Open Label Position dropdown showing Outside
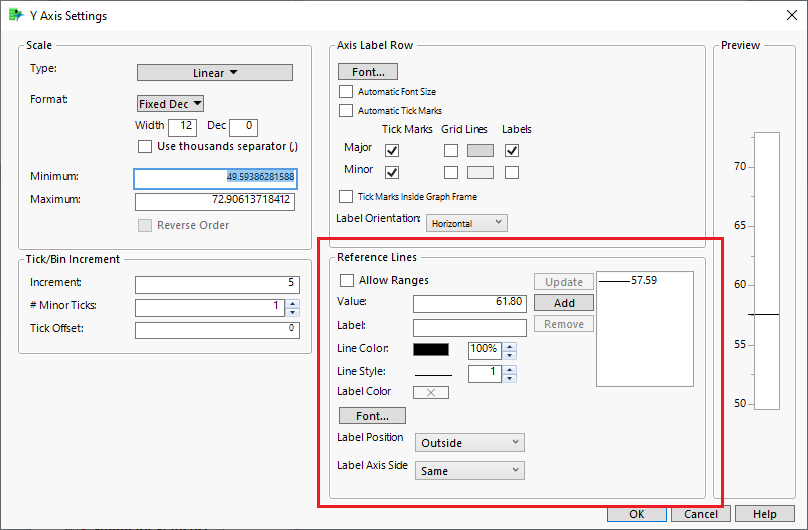Viewport: 808px width, 530px height. coord(470,442)
